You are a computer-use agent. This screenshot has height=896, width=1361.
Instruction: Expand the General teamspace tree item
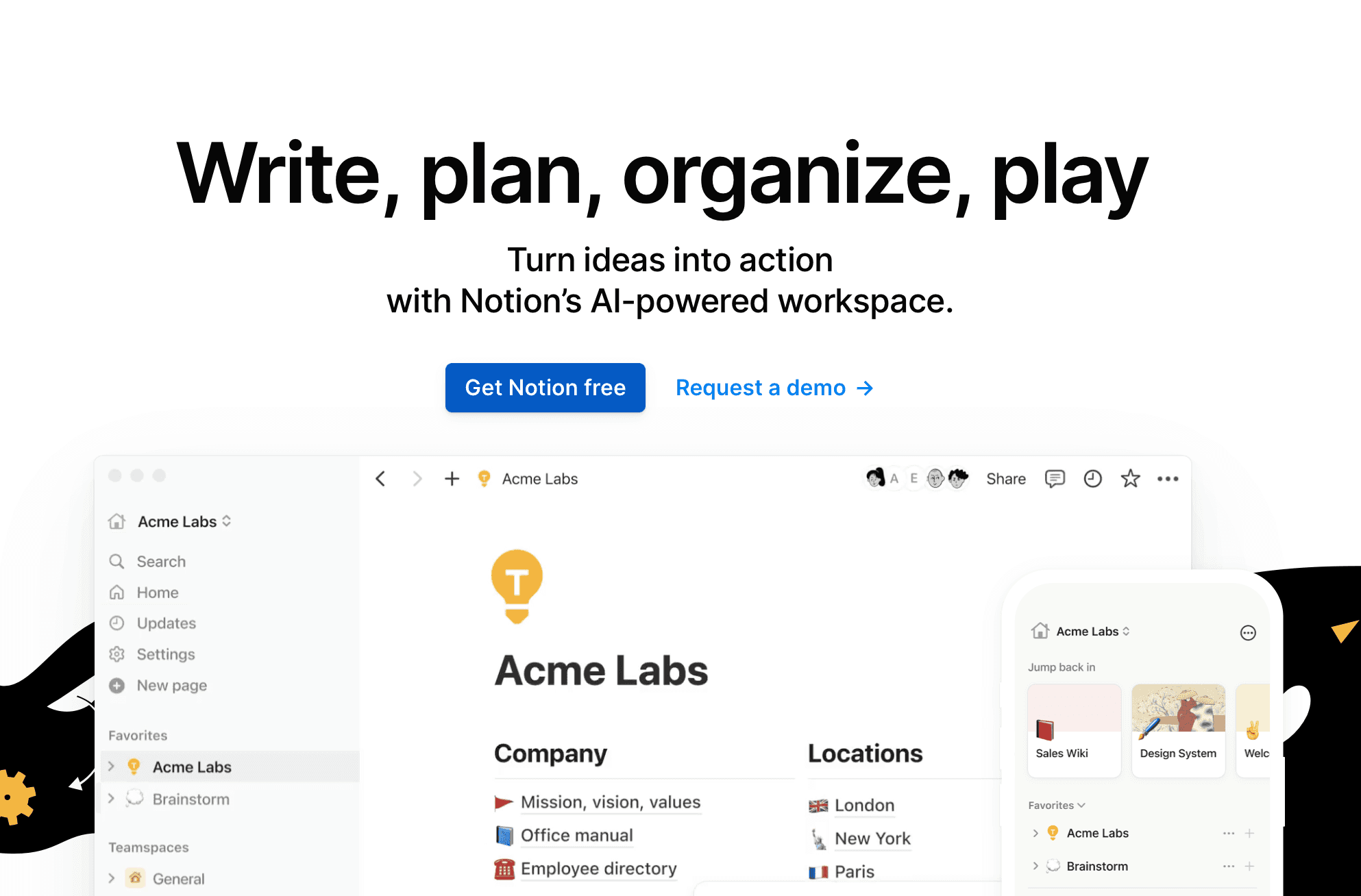pos(112,878)
